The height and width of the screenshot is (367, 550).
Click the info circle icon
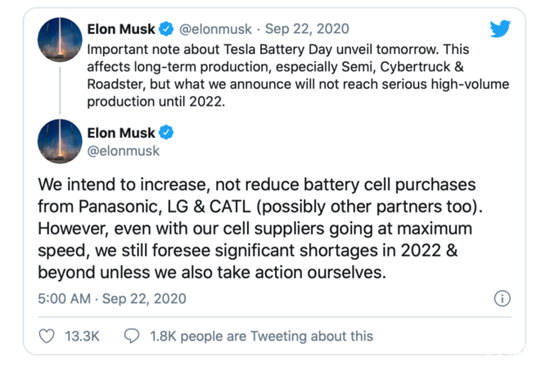(502, 299)
